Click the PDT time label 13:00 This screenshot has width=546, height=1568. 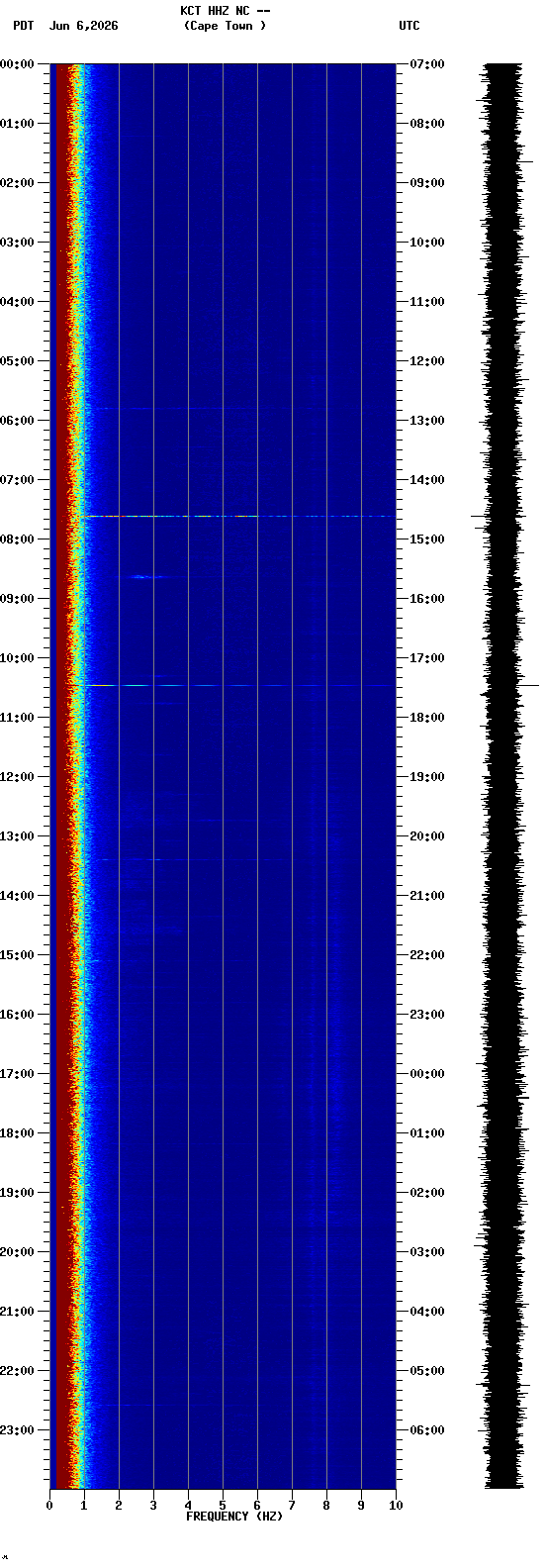pyautogui.click(x=18, y=836)
